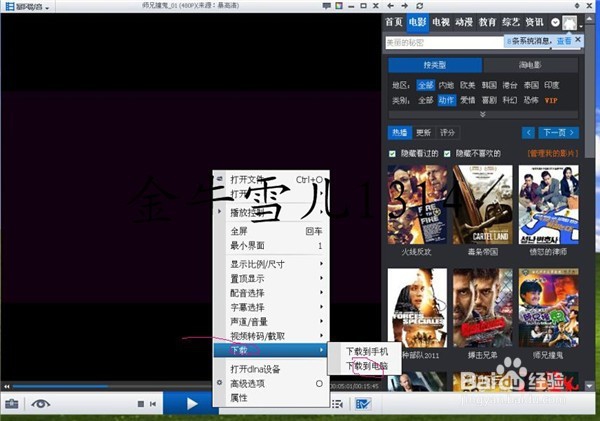
Task: Refresh the online panel with the reload icon
Action: pos(419,6)
